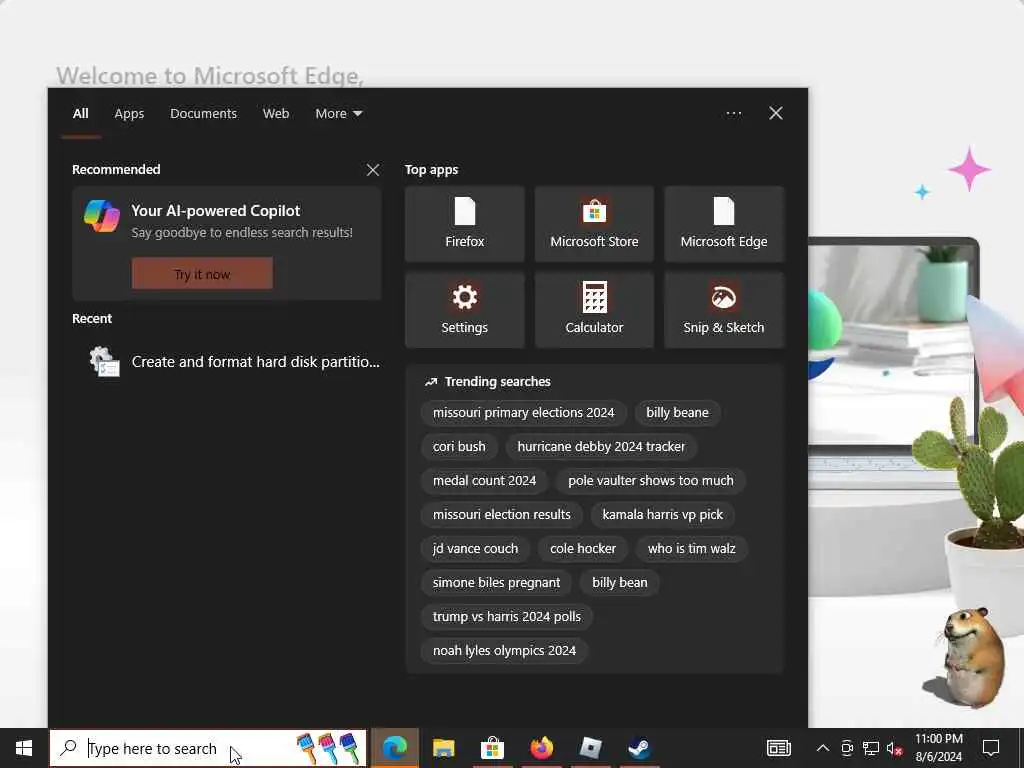Click the Try it now button
The image size is (1024, 768).
click(x=202, y=274)
